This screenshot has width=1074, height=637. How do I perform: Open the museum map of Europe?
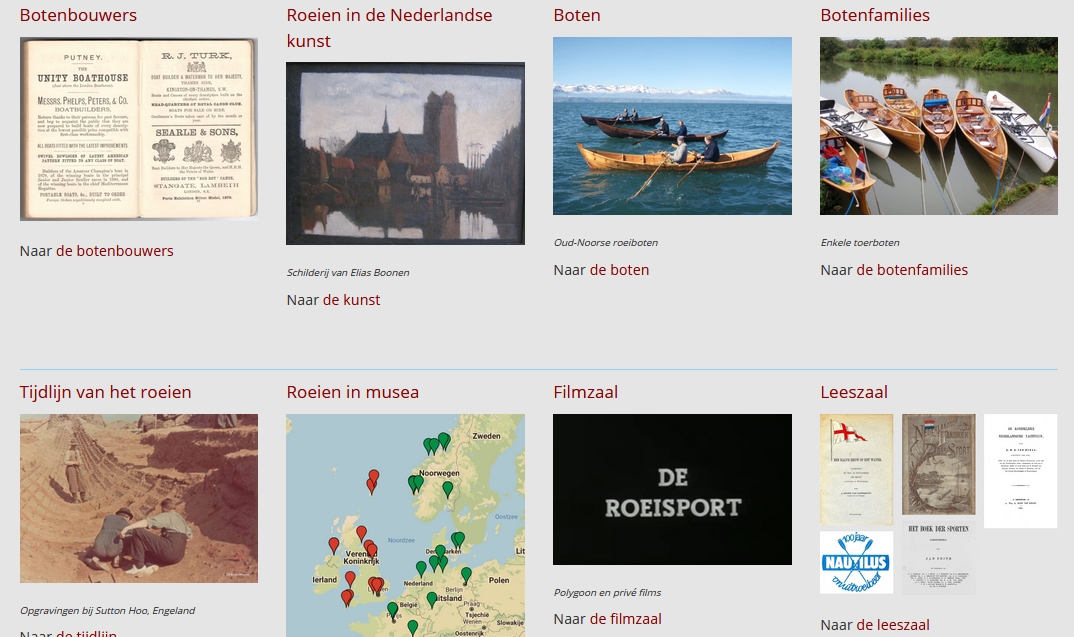tap(405, 525)
